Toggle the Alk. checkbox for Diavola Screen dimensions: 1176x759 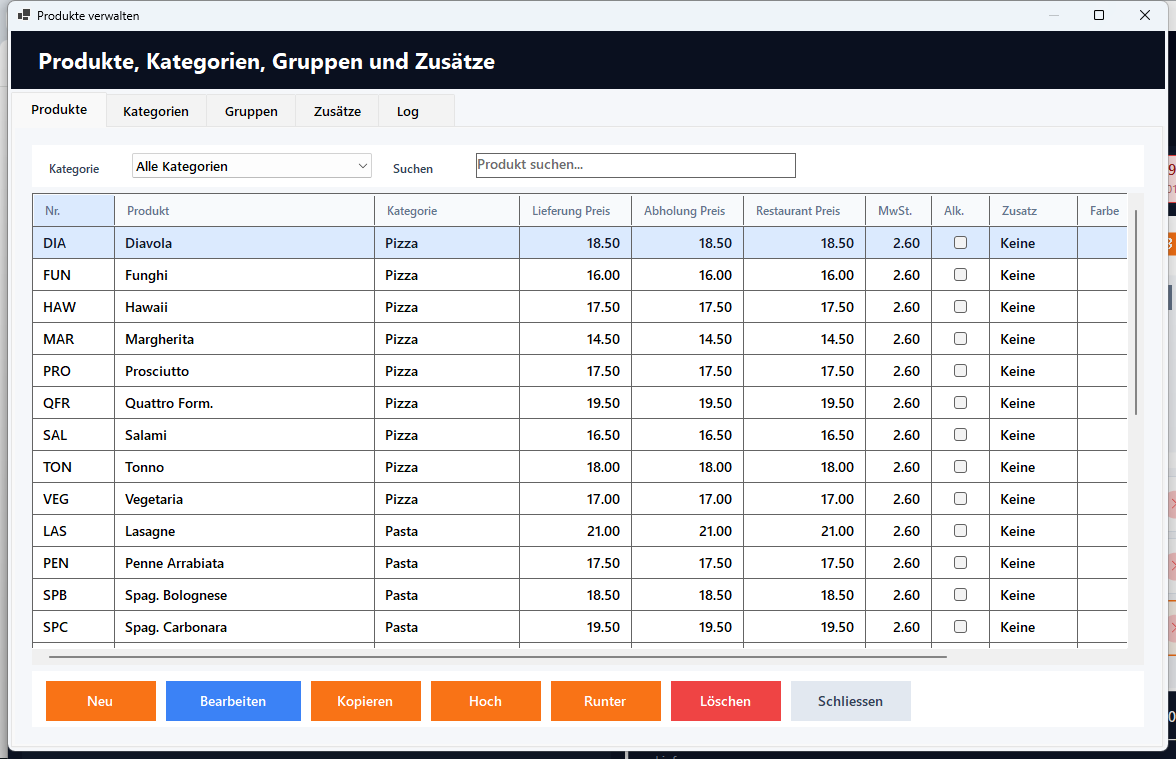960,243
